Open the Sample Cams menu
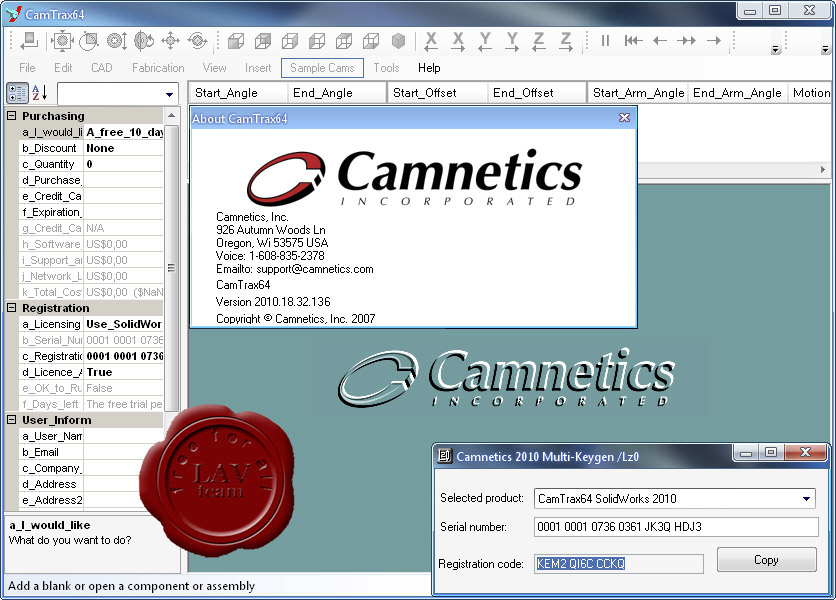This screenshot has height=600, width=836. [x=322, y=68]
